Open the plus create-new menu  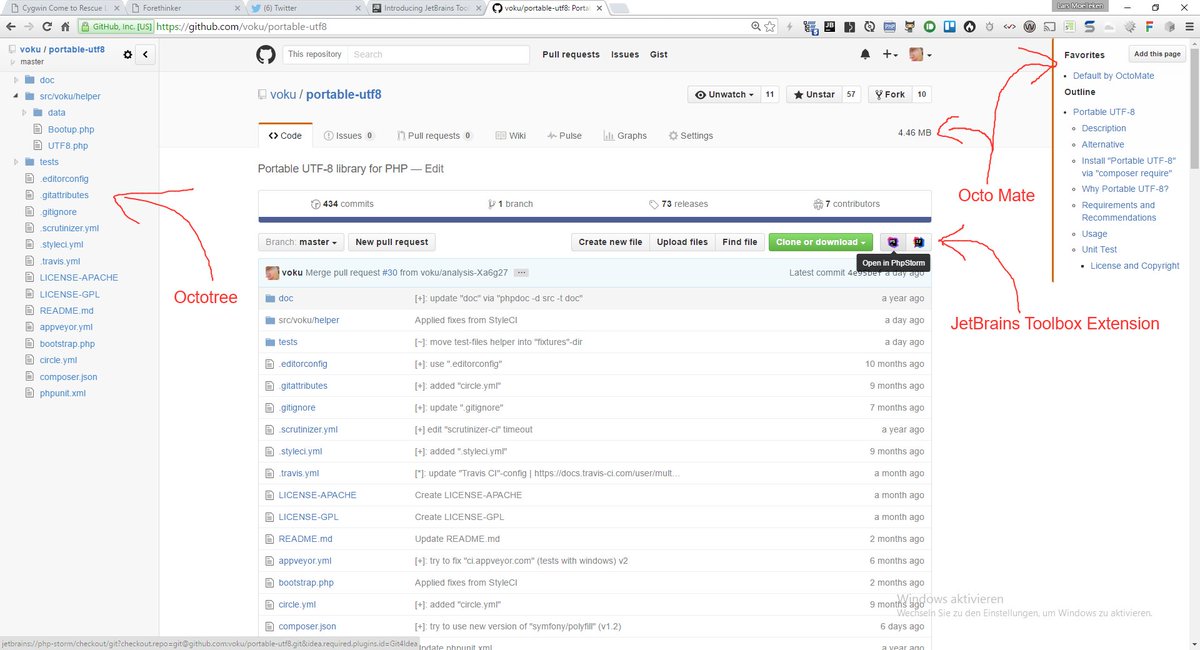pos(890,54)
